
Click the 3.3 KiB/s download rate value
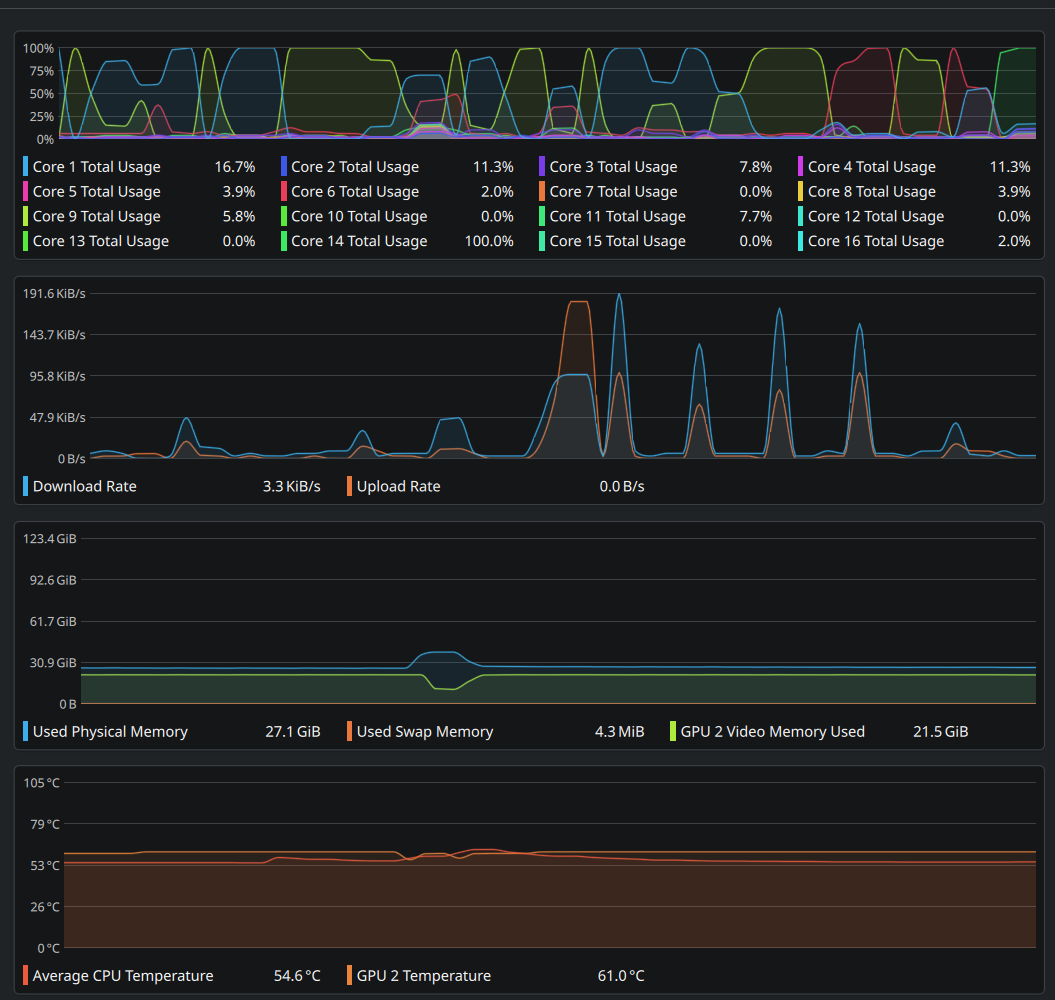[x=291, y=487]
